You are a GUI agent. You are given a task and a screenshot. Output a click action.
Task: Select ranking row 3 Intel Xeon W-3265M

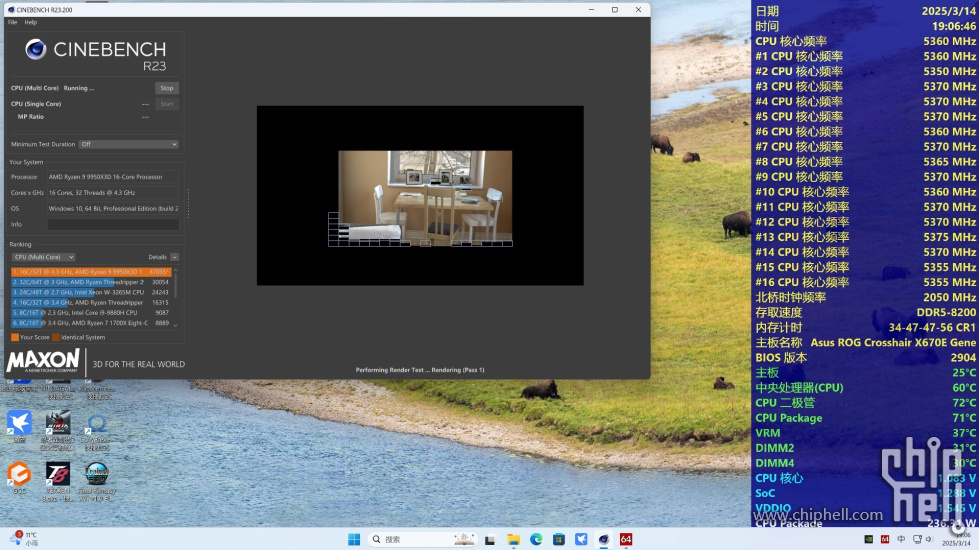[x=91, y=292]
